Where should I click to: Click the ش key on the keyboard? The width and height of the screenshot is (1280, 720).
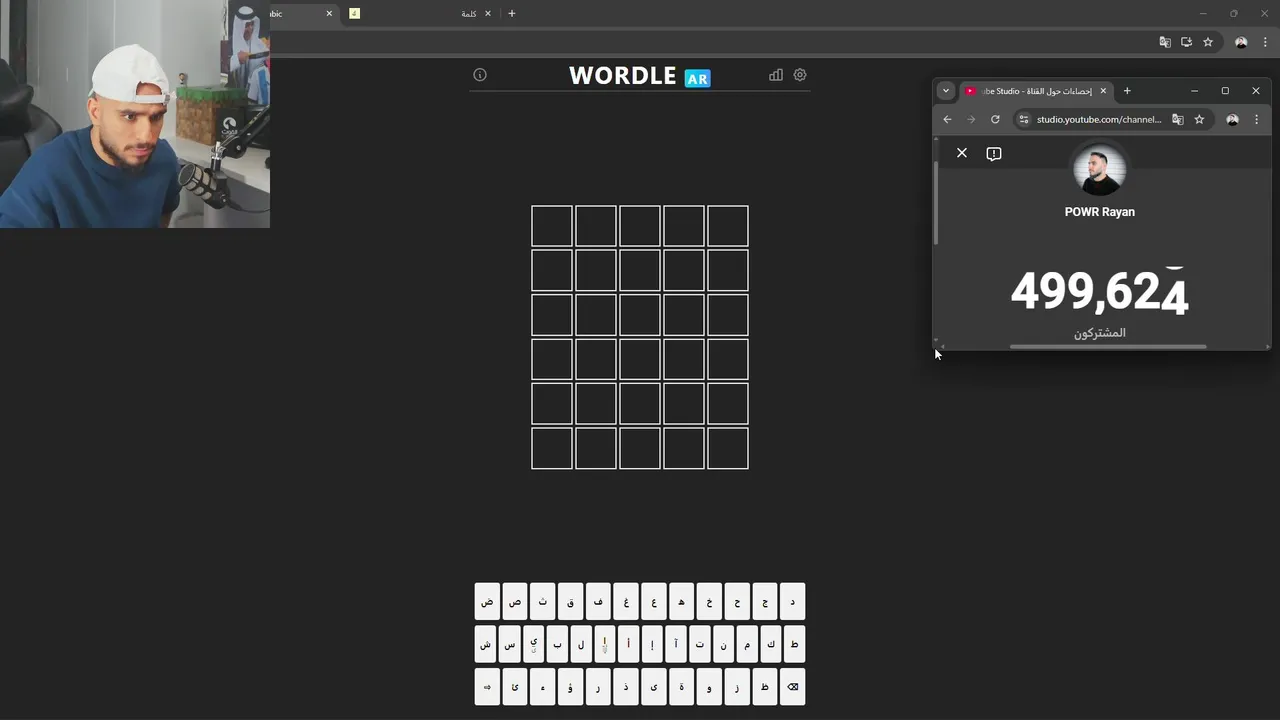486,644
